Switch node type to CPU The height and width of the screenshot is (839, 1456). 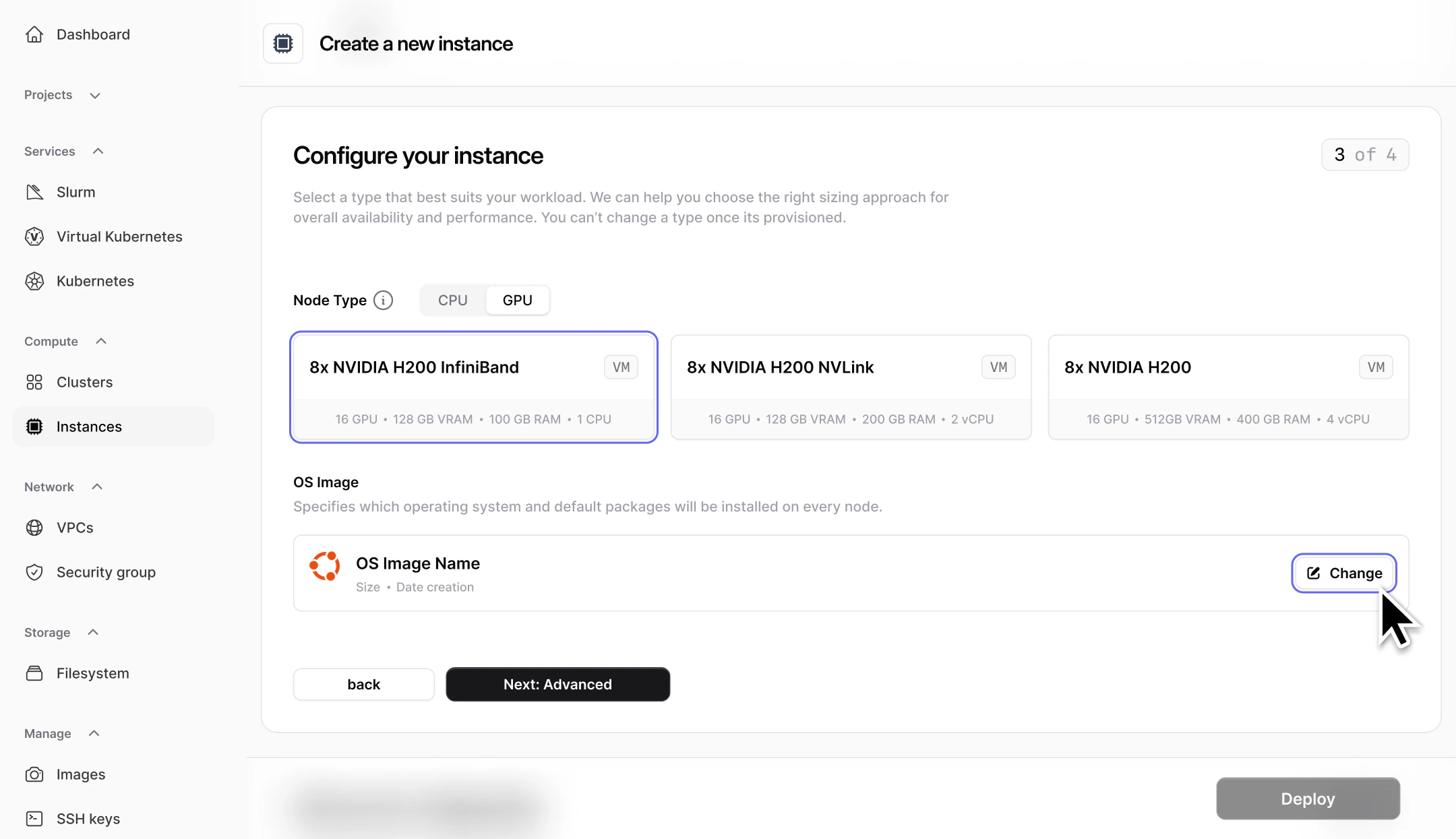coord(452,300)
